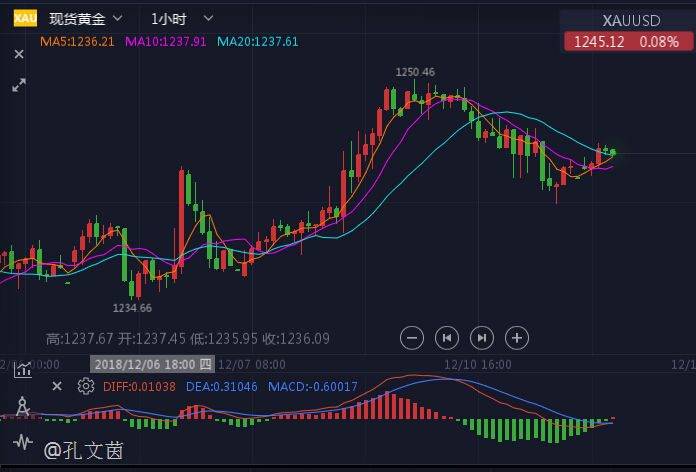Viewport: 696px width, 472px height.
Task: Open the 现货黄金 instrument dropdown
Action: click(86, 18)
